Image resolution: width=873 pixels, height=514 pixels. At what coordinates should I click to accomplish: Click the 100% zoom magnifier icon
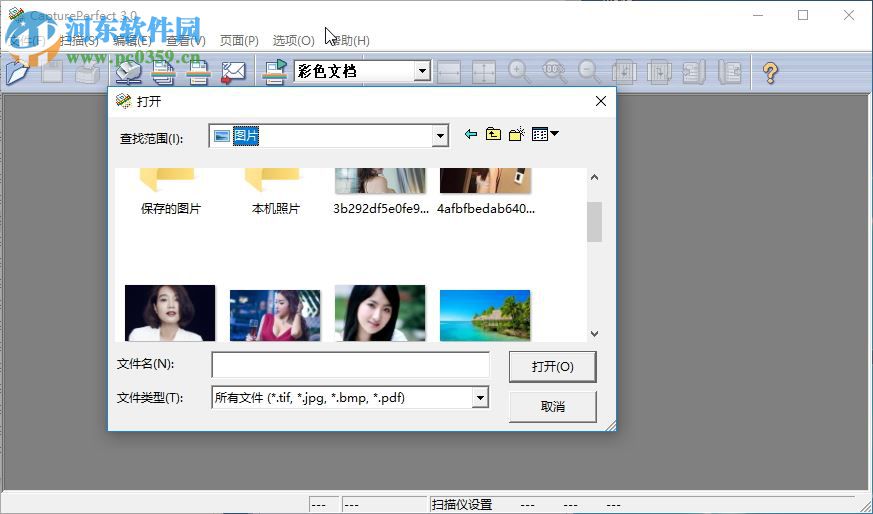point(554,72)
